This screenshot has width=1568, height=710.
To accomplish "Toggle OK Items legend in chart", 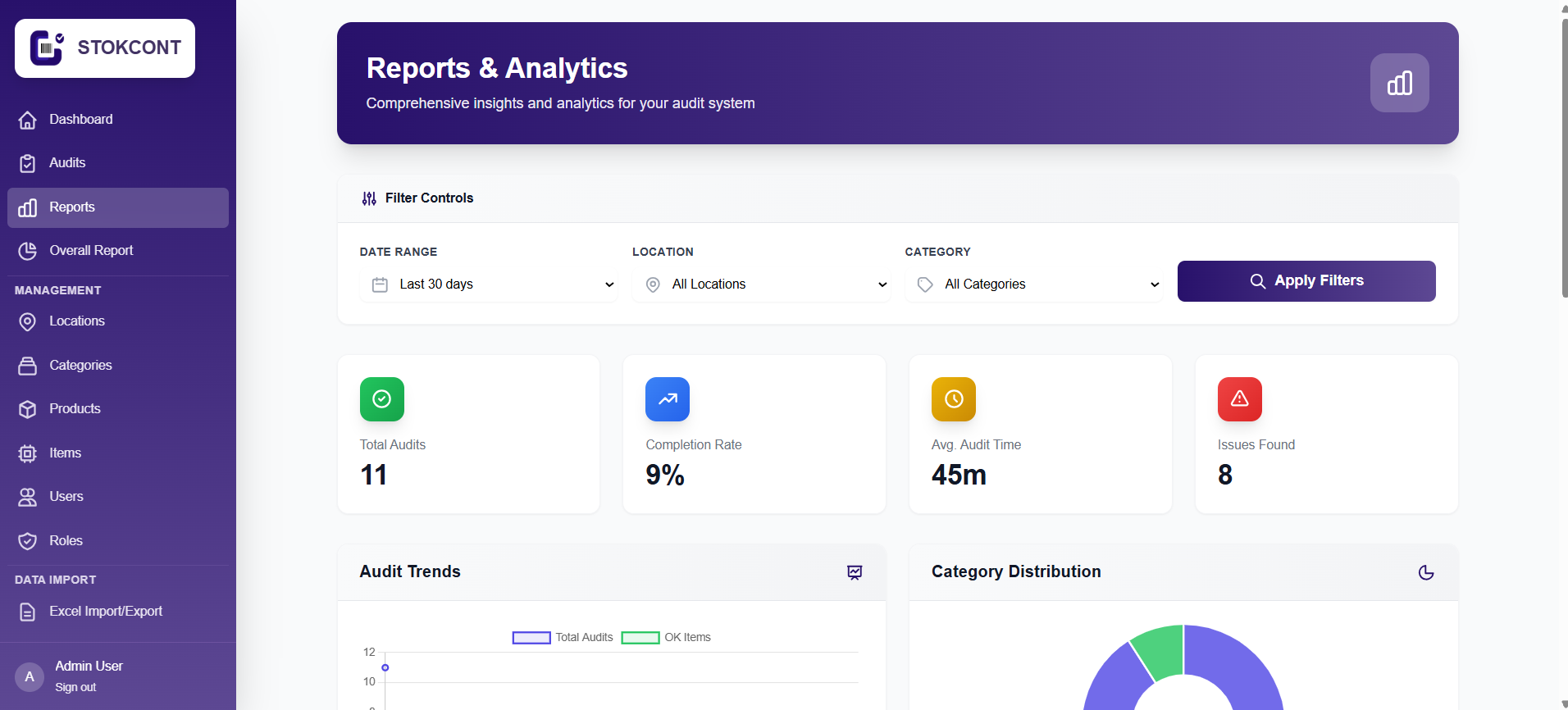I will [x=666, y=637].
